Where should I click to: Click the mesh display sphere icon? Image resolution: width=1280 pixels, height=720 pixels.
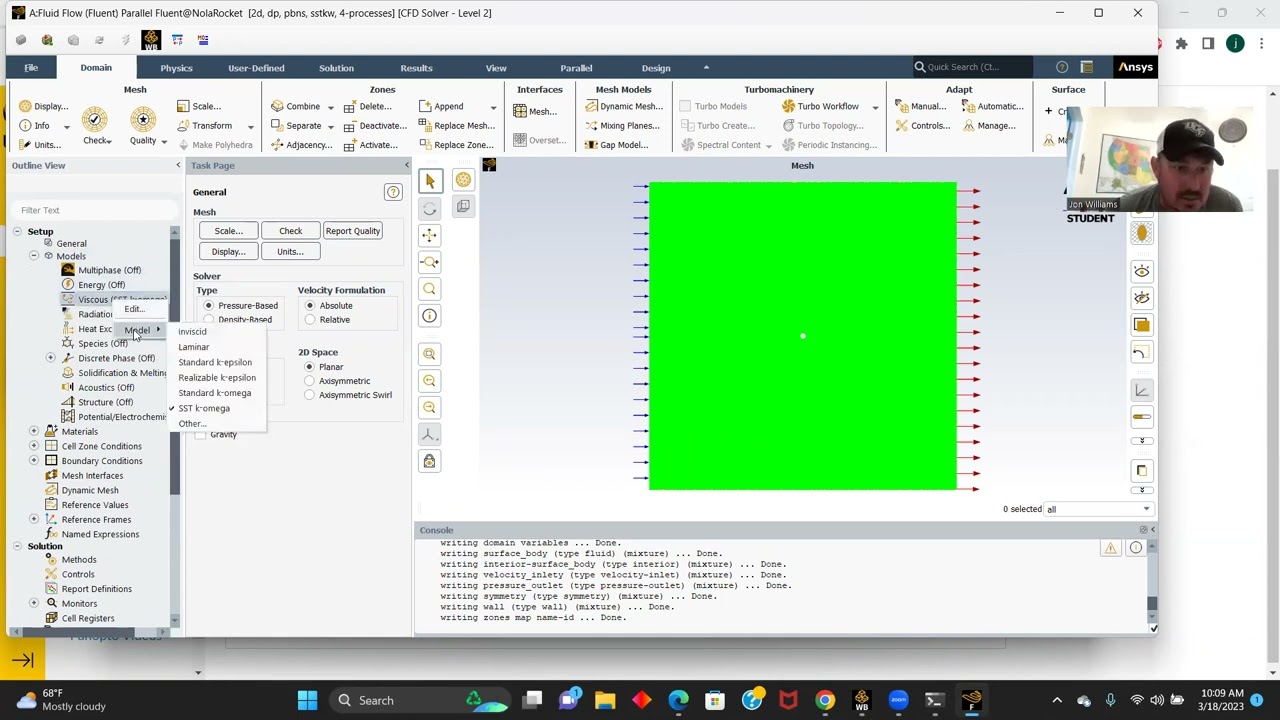463,180
